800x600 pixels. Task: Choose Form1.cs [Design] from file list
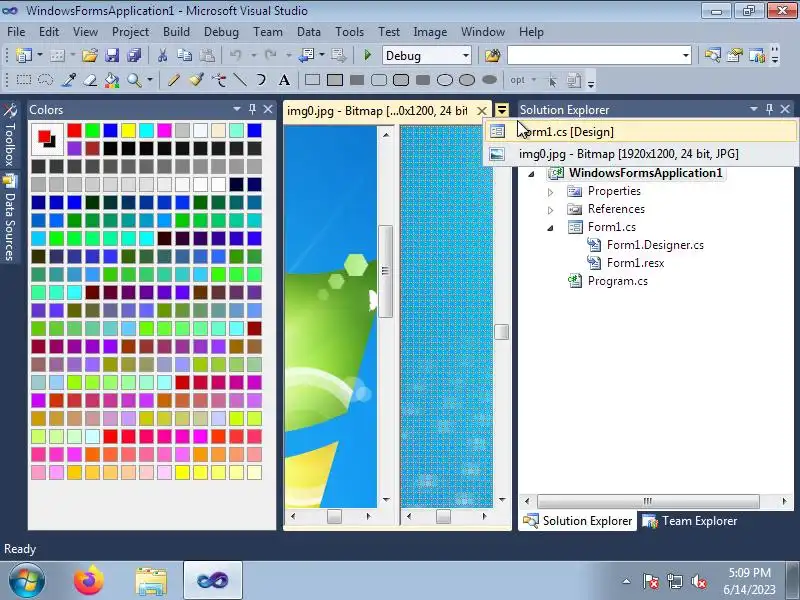point(640,132)
